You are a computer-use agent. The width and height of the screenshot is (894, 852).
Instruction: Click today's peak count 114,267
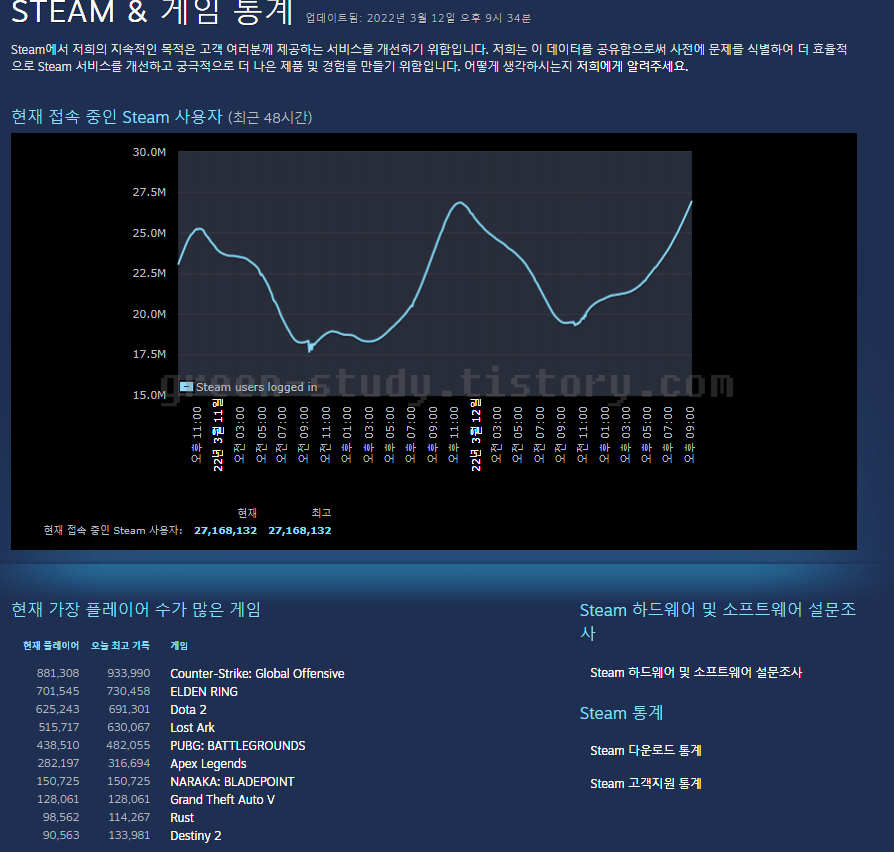point(129,817)
